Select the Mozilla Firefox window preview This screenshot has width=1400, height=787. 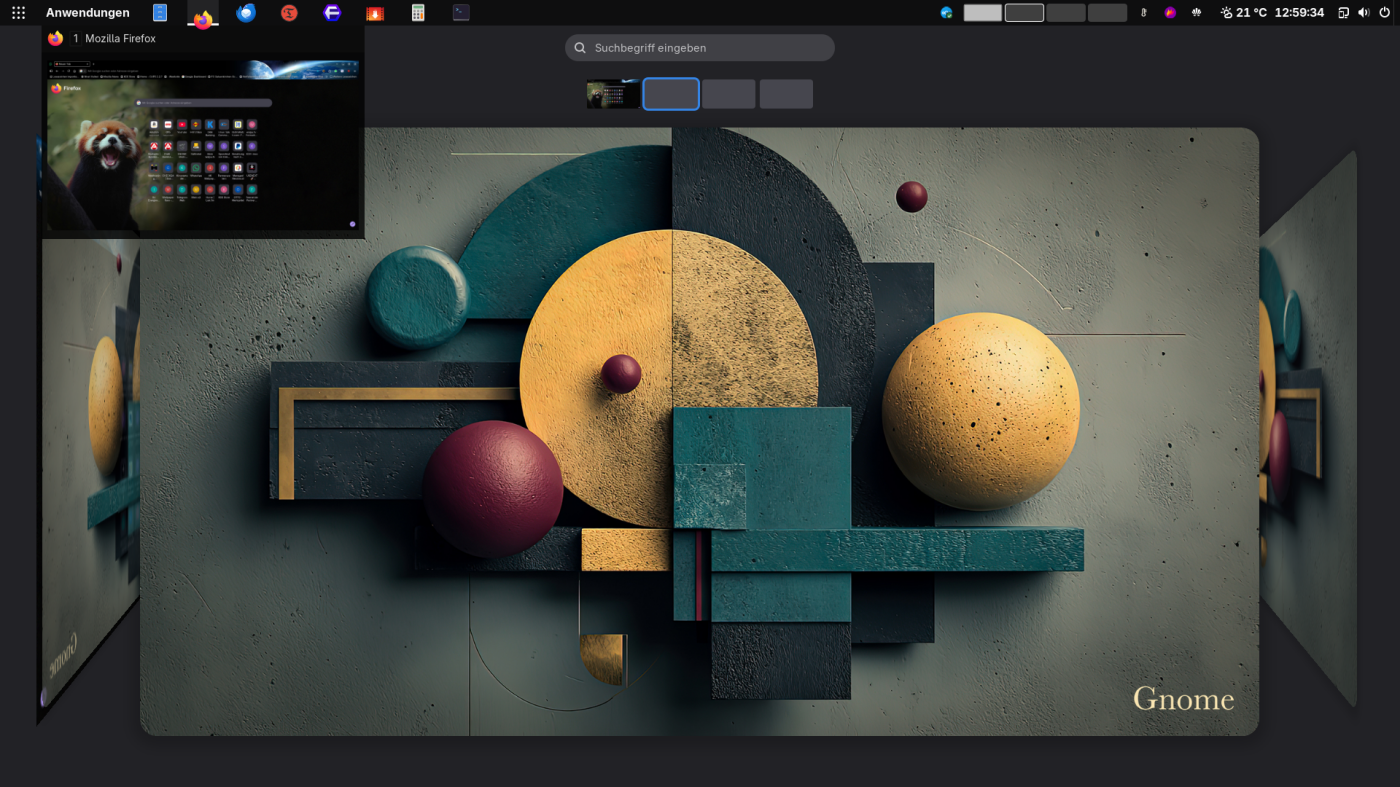click(203, 144)
